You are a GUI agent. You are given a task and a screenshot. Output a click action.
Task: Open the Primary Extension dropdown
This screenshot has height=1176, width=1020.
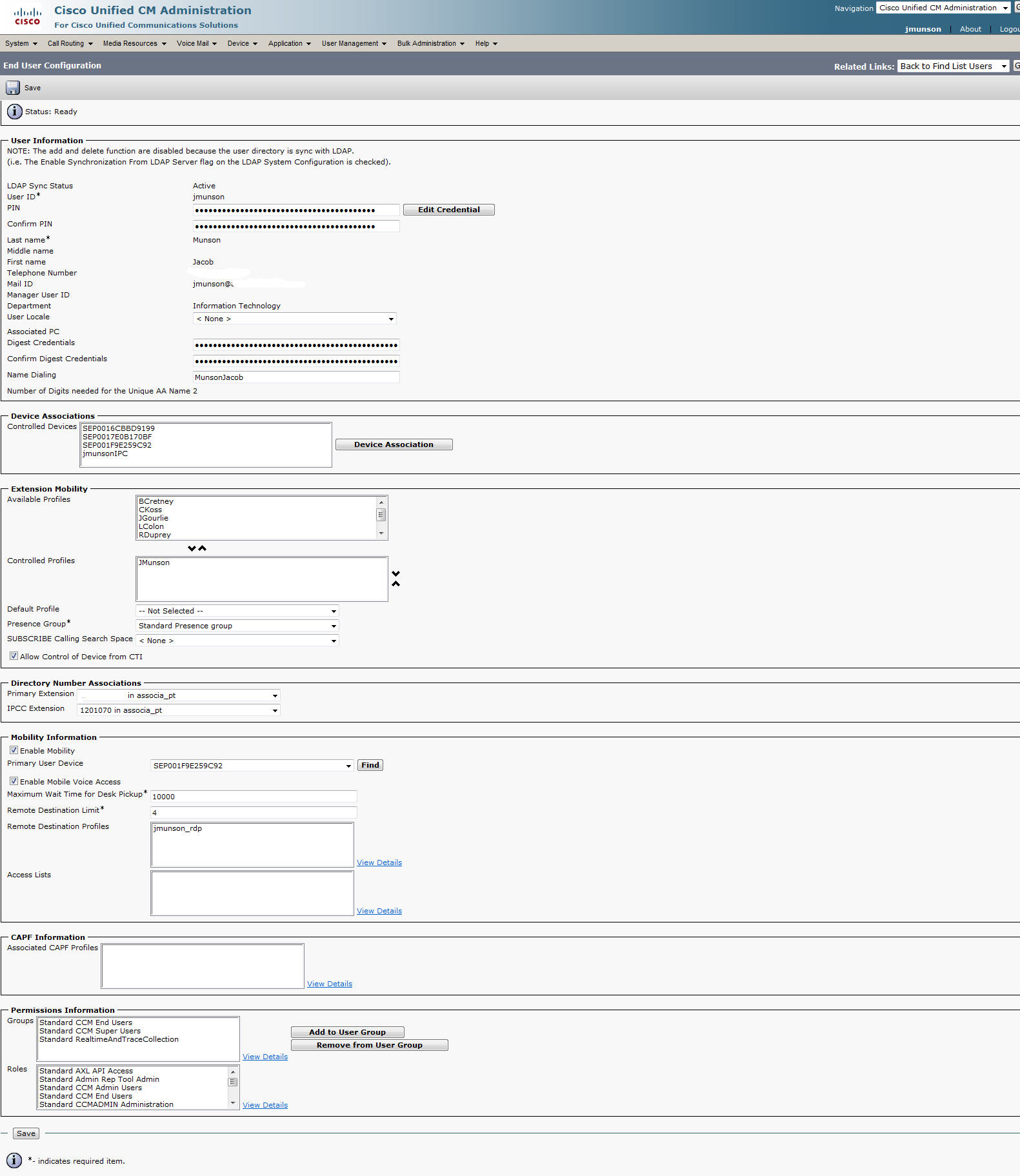[178, 695]
